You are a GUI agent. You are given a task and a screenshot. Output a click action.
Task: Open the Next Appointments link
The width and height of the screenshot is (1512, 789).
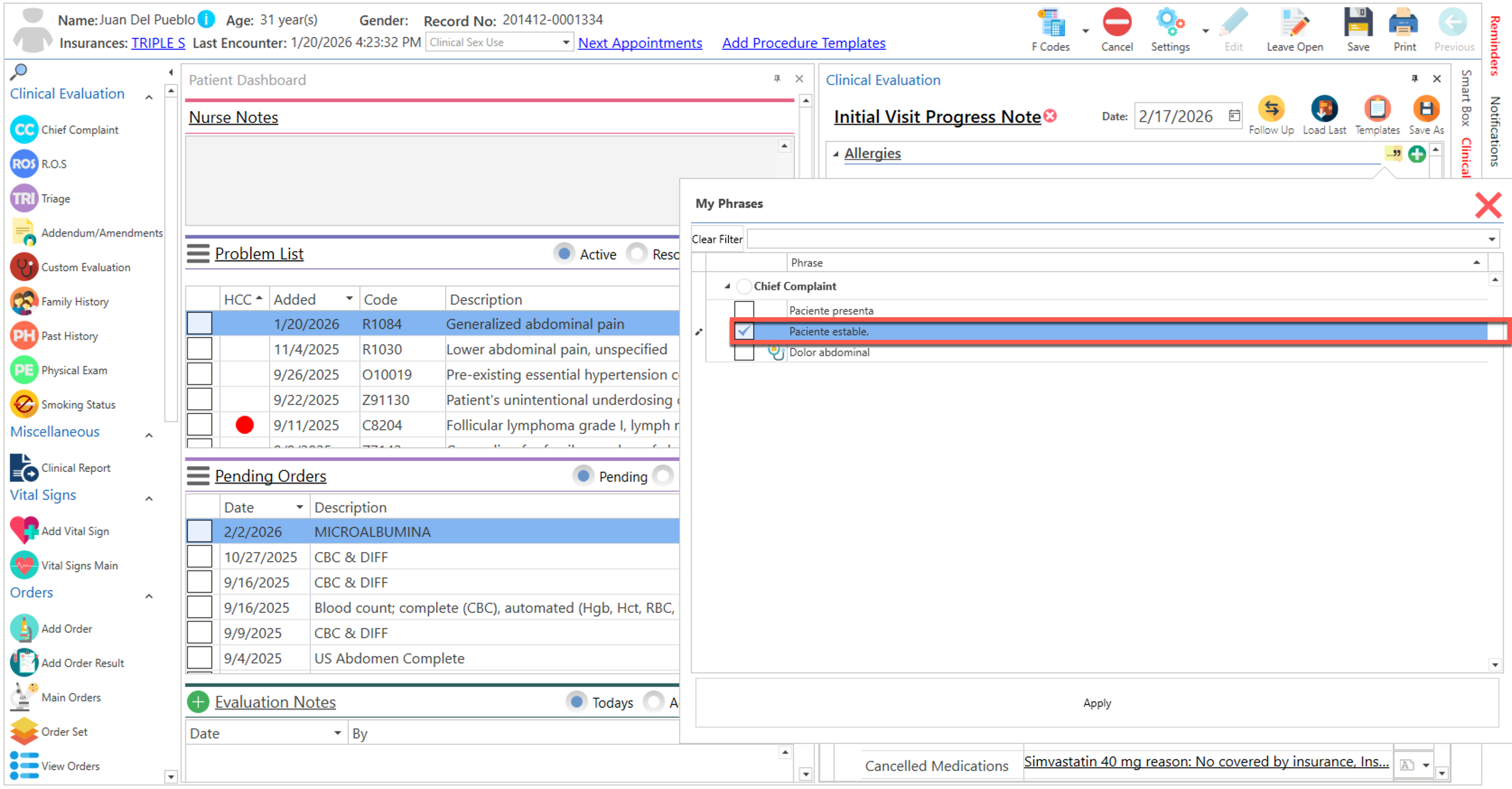click(640, 43)
